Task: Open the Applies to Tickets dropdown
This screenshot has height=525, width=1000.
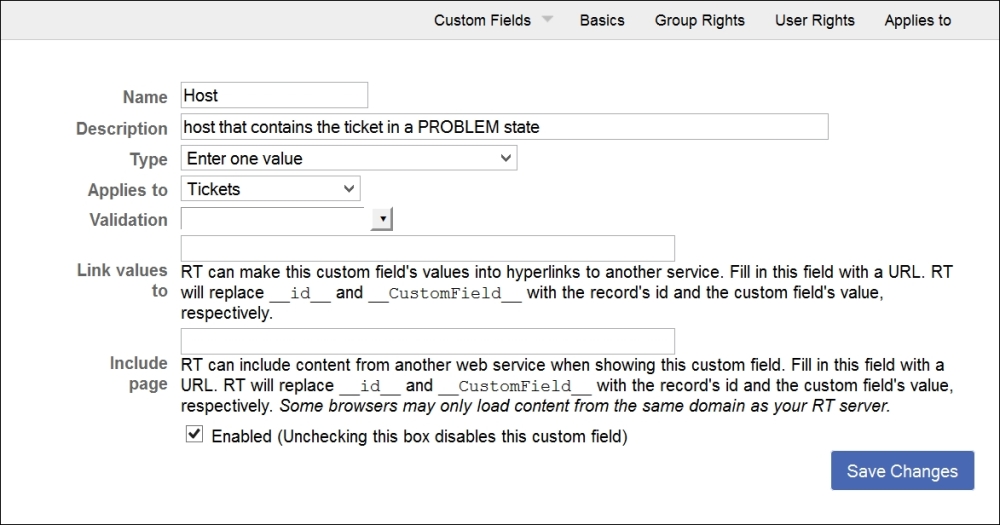Action: click(x=270, y=188)
